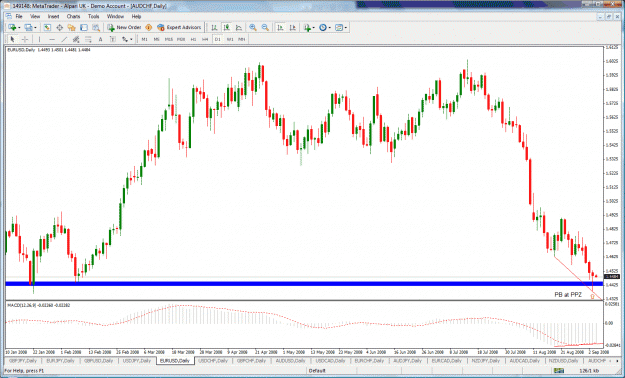Open the Tools menu
The image size is (625, 378).
coord(94,17)
